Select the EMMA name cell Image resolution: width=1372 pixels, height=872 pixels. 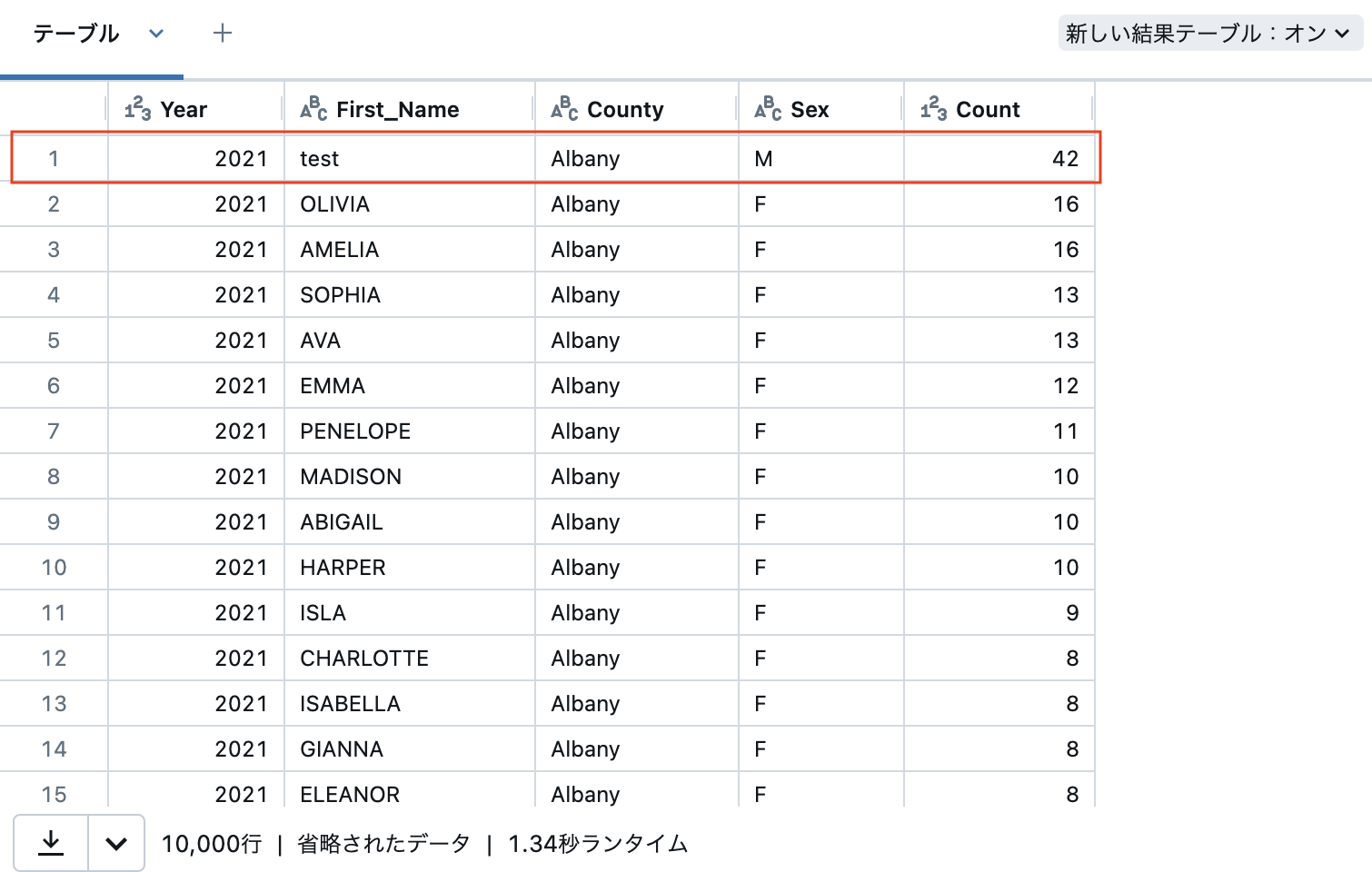point(410,385)
